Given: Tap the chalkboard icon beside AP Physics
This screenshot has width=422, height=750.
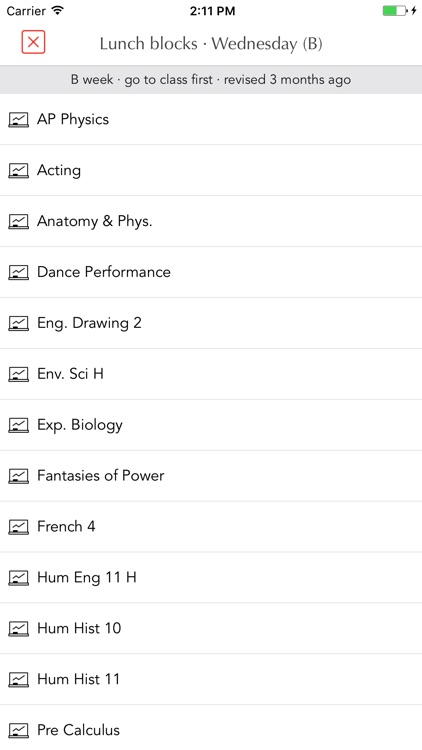Looking at the screenshot, I should [18, 119].
